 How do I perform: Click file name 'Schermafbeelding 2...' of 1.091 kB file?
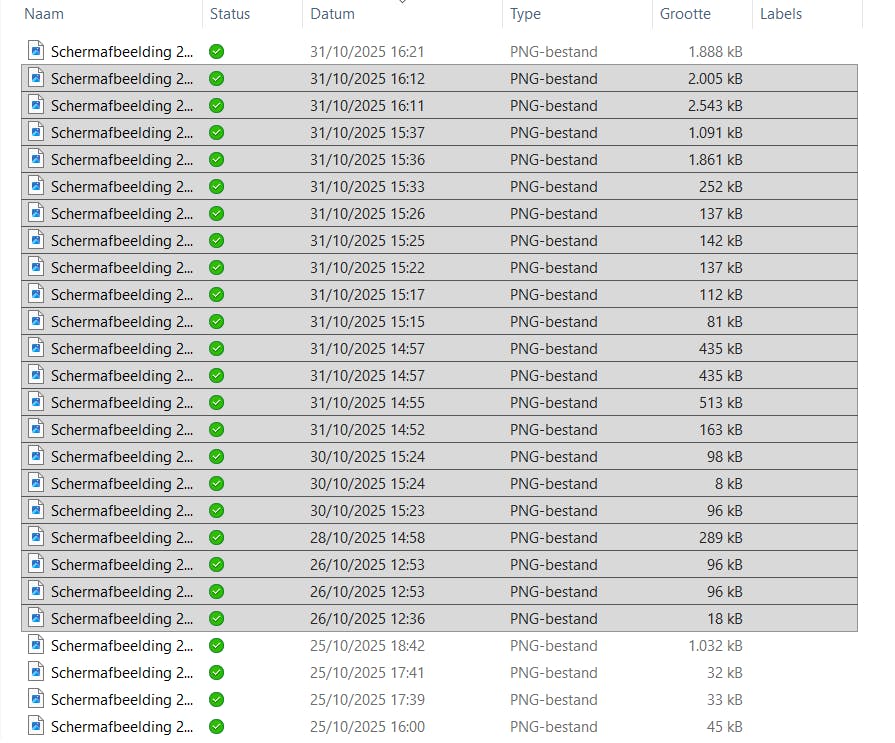122,132
